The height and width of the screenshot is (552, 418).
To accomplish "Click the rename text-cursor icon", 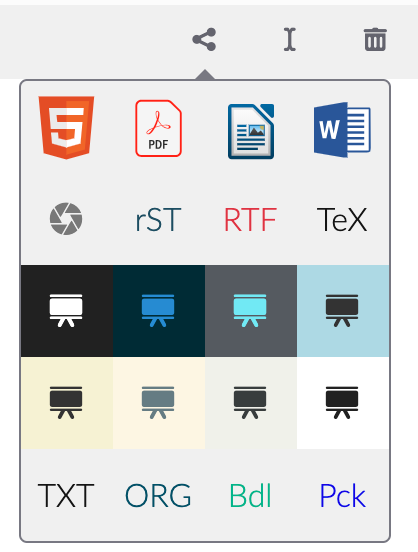I will tap(289, 39).
